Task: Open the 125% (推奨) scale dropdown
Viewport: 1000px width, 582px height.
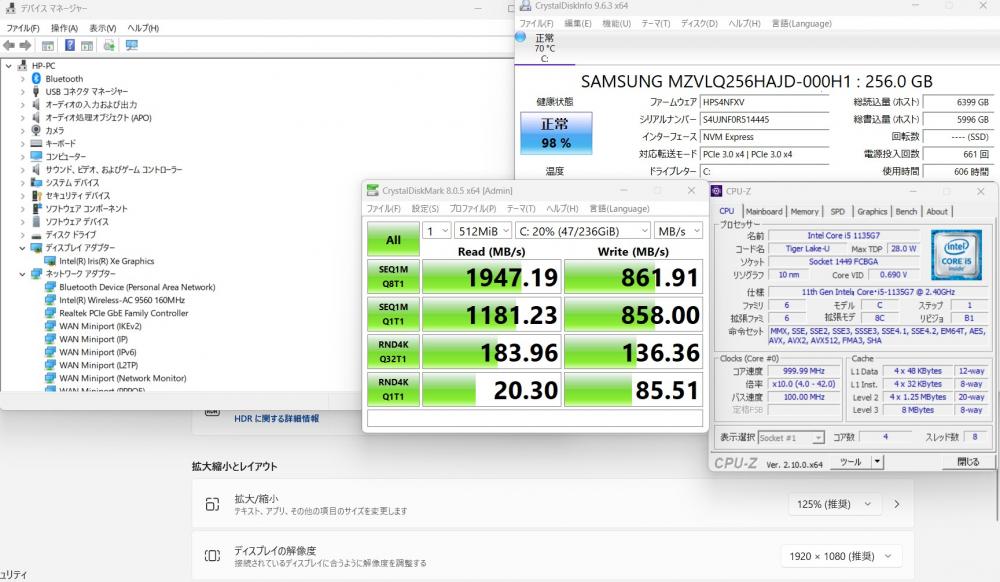Action: [x=834, y=504]
